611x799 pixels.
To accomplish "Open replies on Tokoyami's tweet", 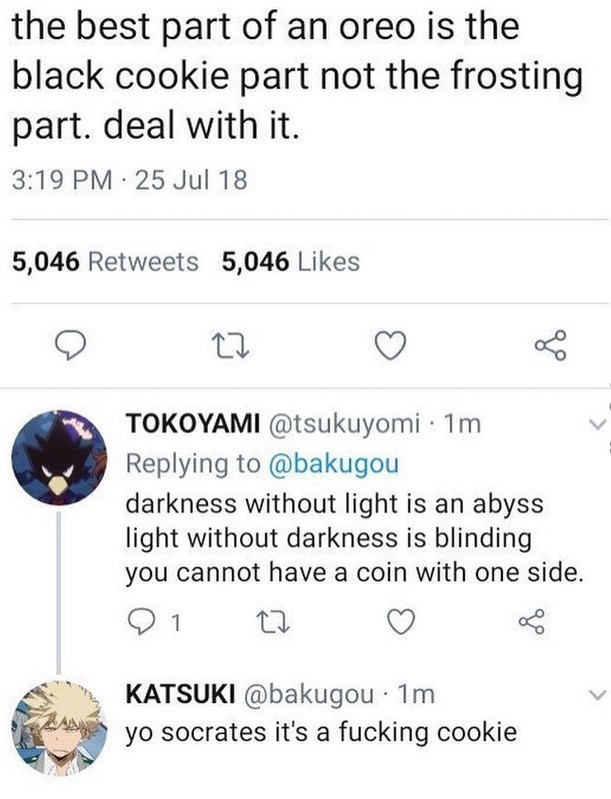I will click(x=153, y=622).
